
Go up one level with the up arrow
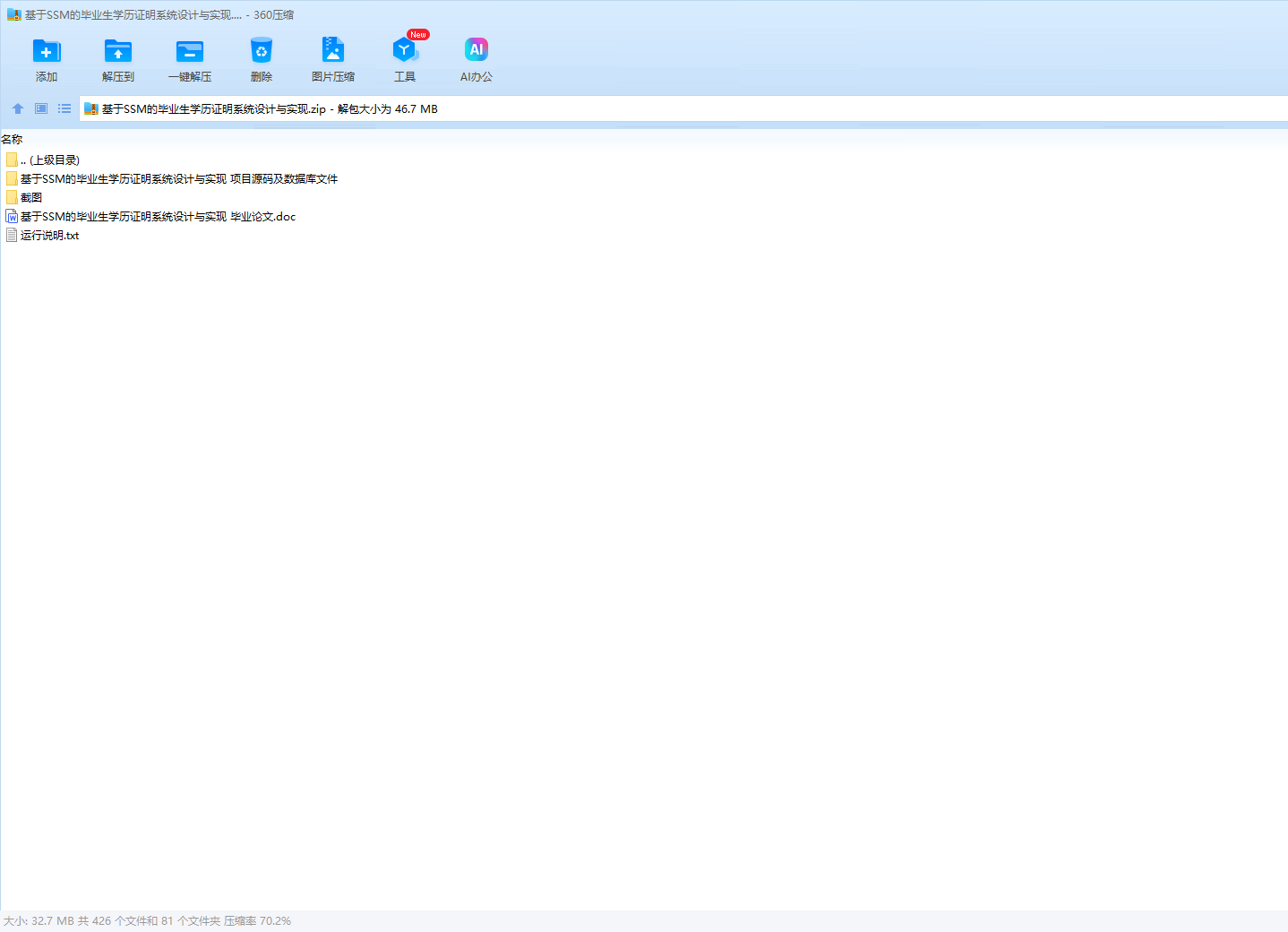click(x=18, y=108)
